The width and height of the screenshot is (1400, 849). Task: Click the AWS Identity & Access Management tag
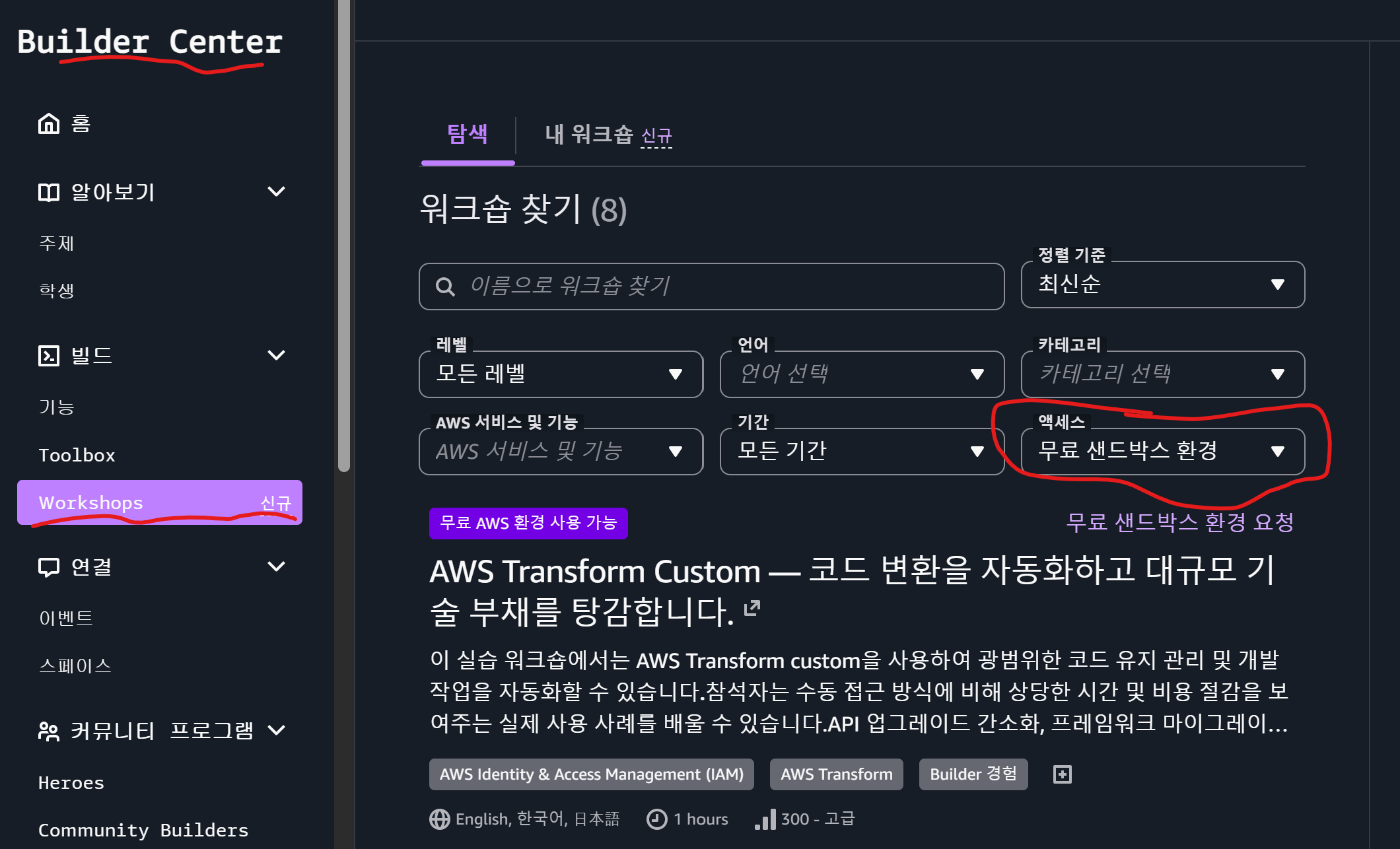[x=592, y=774]
